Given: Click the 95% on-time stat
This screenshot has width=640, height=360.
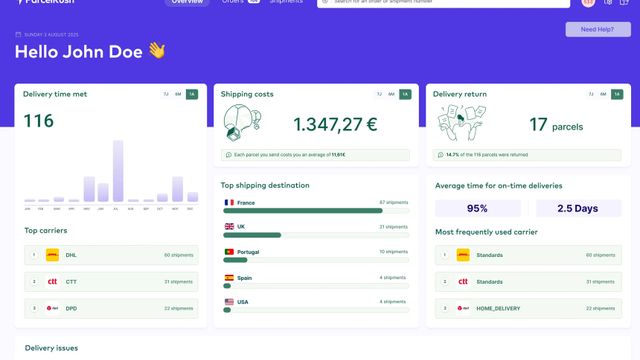Looking at the screenshot, I should click(478, 209).
